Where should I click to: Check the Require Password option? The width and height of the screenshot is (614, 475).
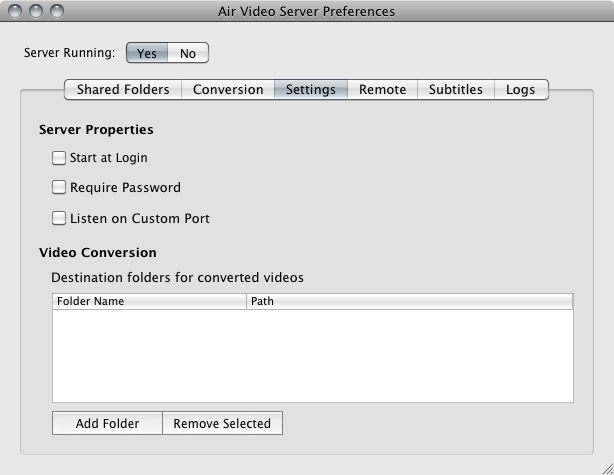tap(59, 187)
